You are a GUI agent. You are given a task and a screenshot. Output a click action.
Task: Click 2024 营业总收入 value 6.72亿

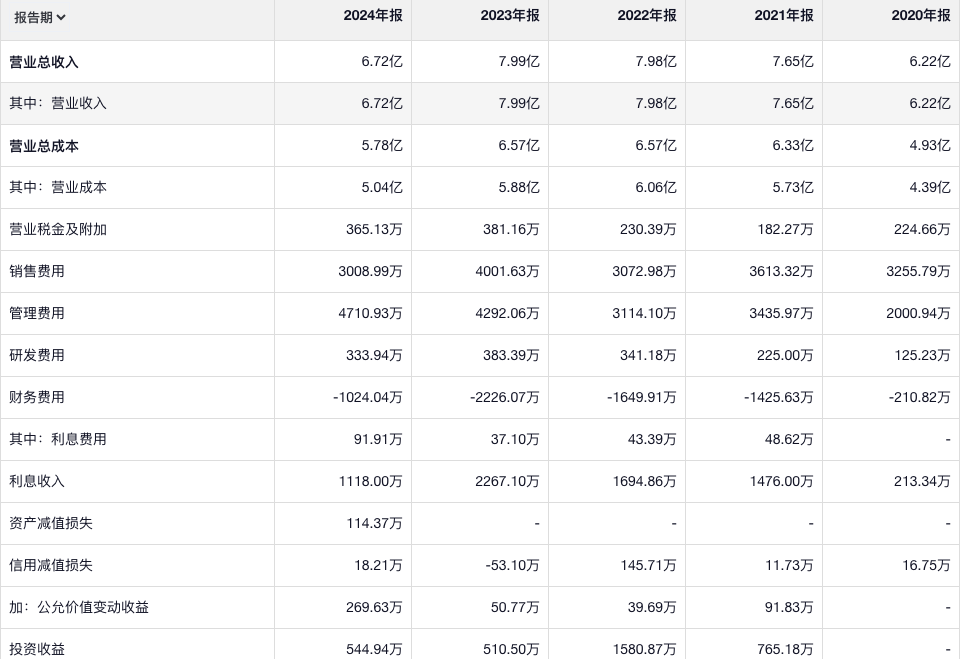point(382,62)
